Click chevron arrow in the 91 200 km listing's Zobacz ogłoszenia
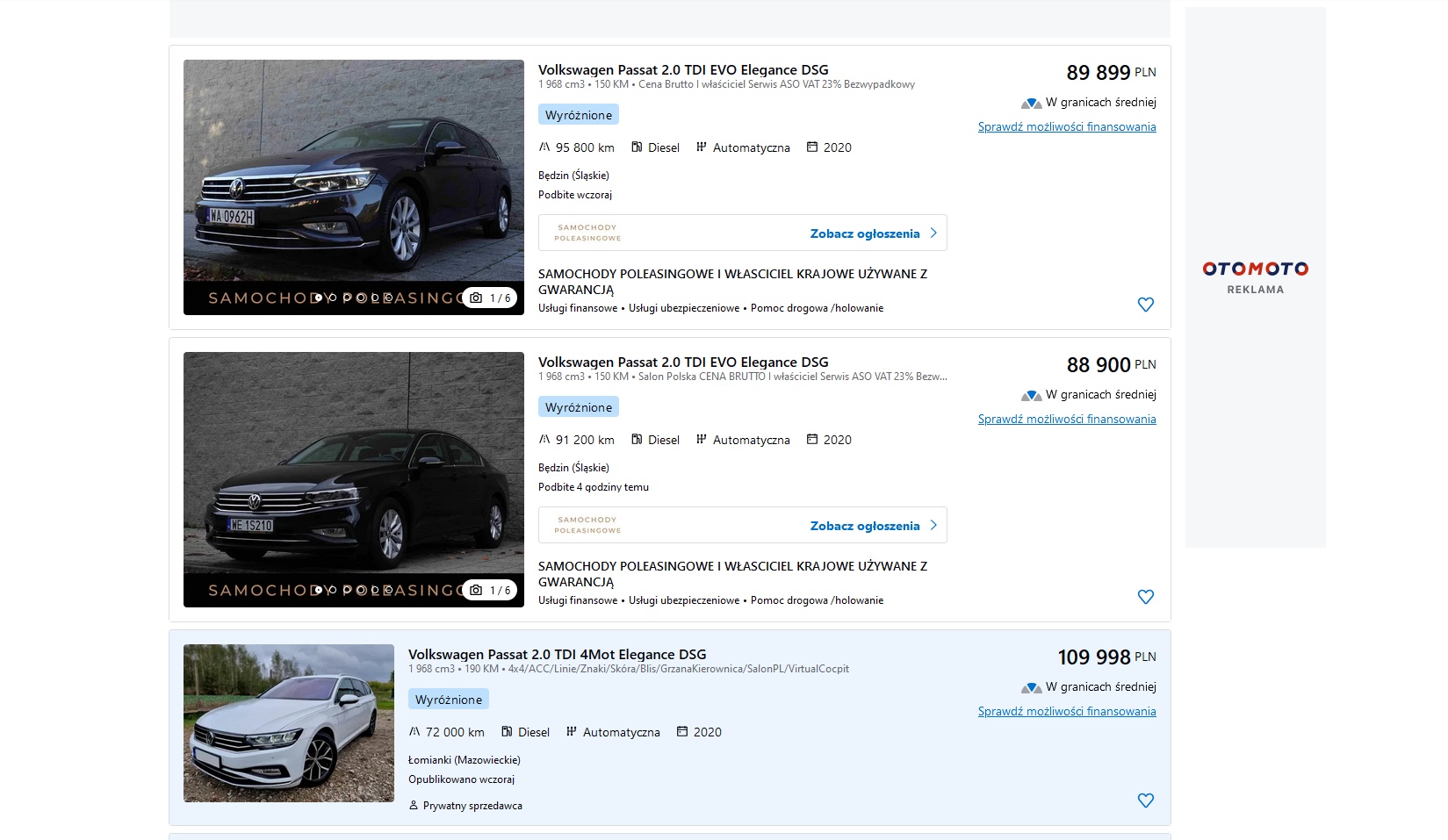Screen dimensions: 1448x840 (933, 526)
